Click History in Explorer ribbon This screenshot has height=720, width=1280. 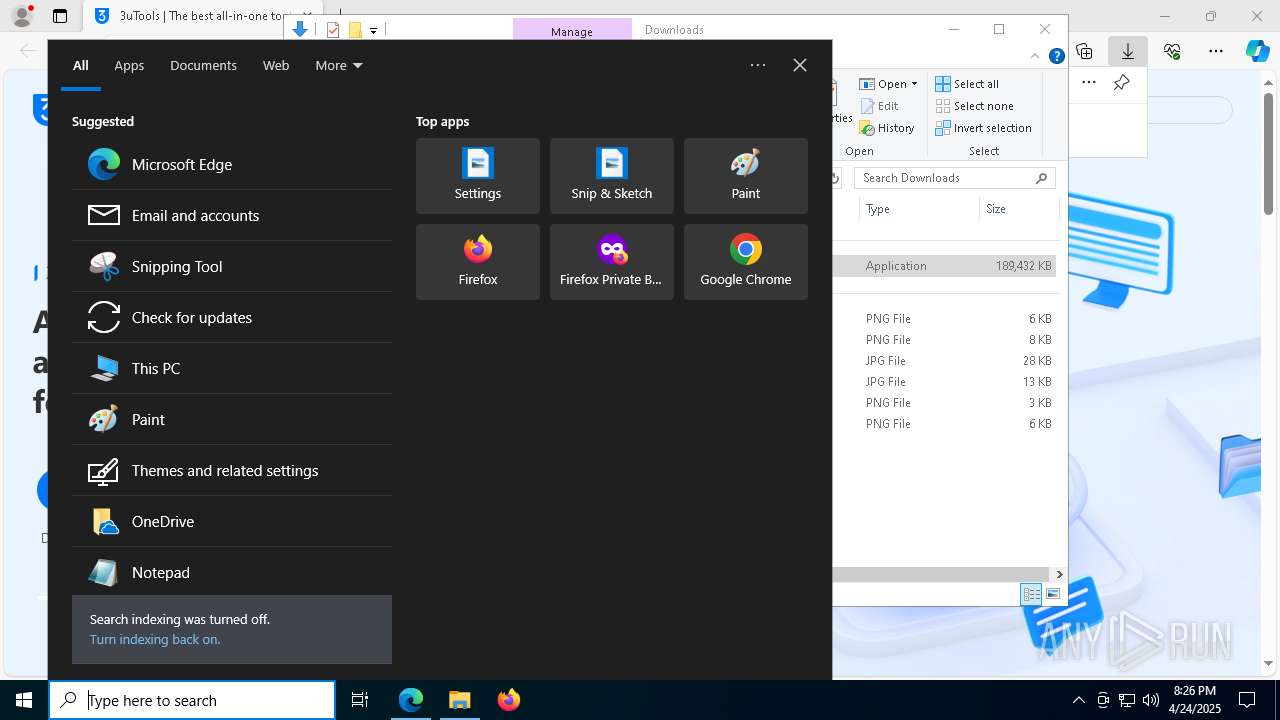coord(887,128)
